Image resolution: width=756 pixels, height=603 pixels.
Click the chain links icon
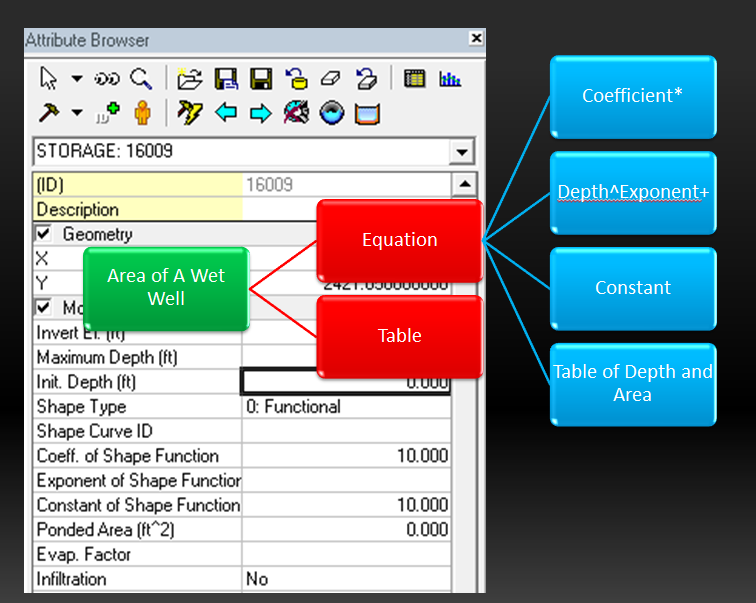(107, 79)
